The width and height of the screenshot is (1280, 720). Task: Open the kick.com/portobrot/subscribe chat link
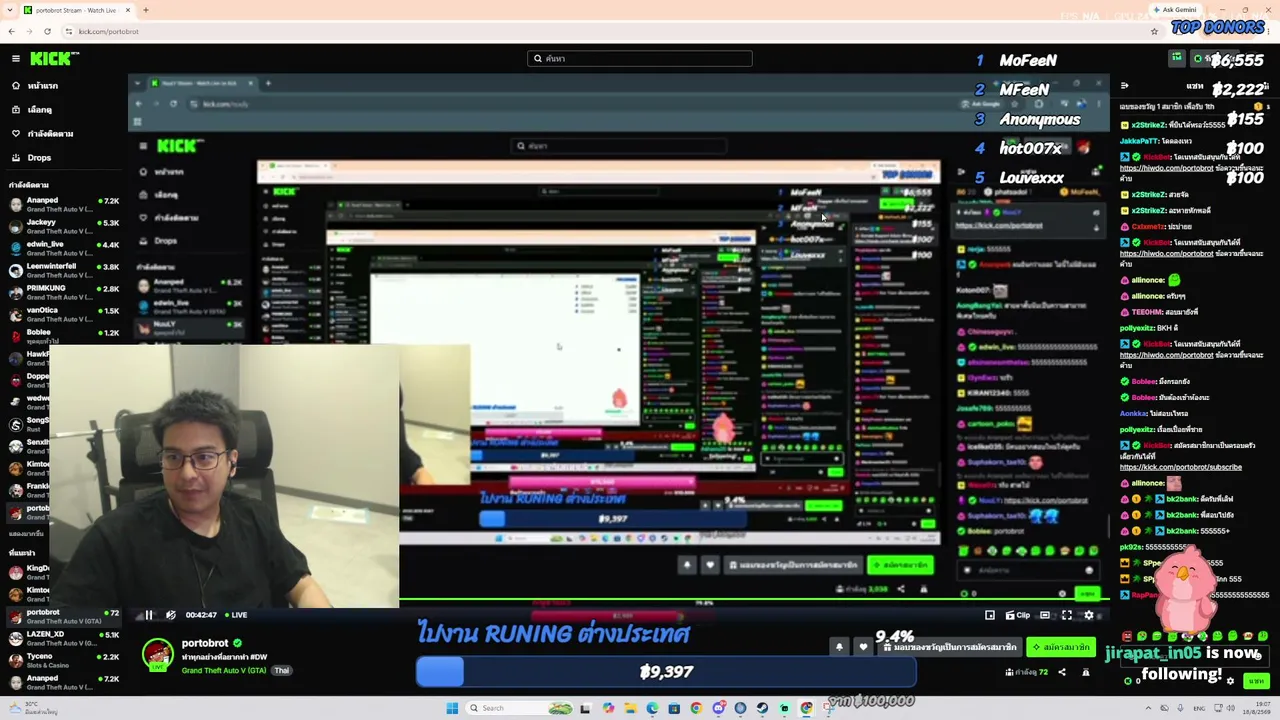(1180, 467)
